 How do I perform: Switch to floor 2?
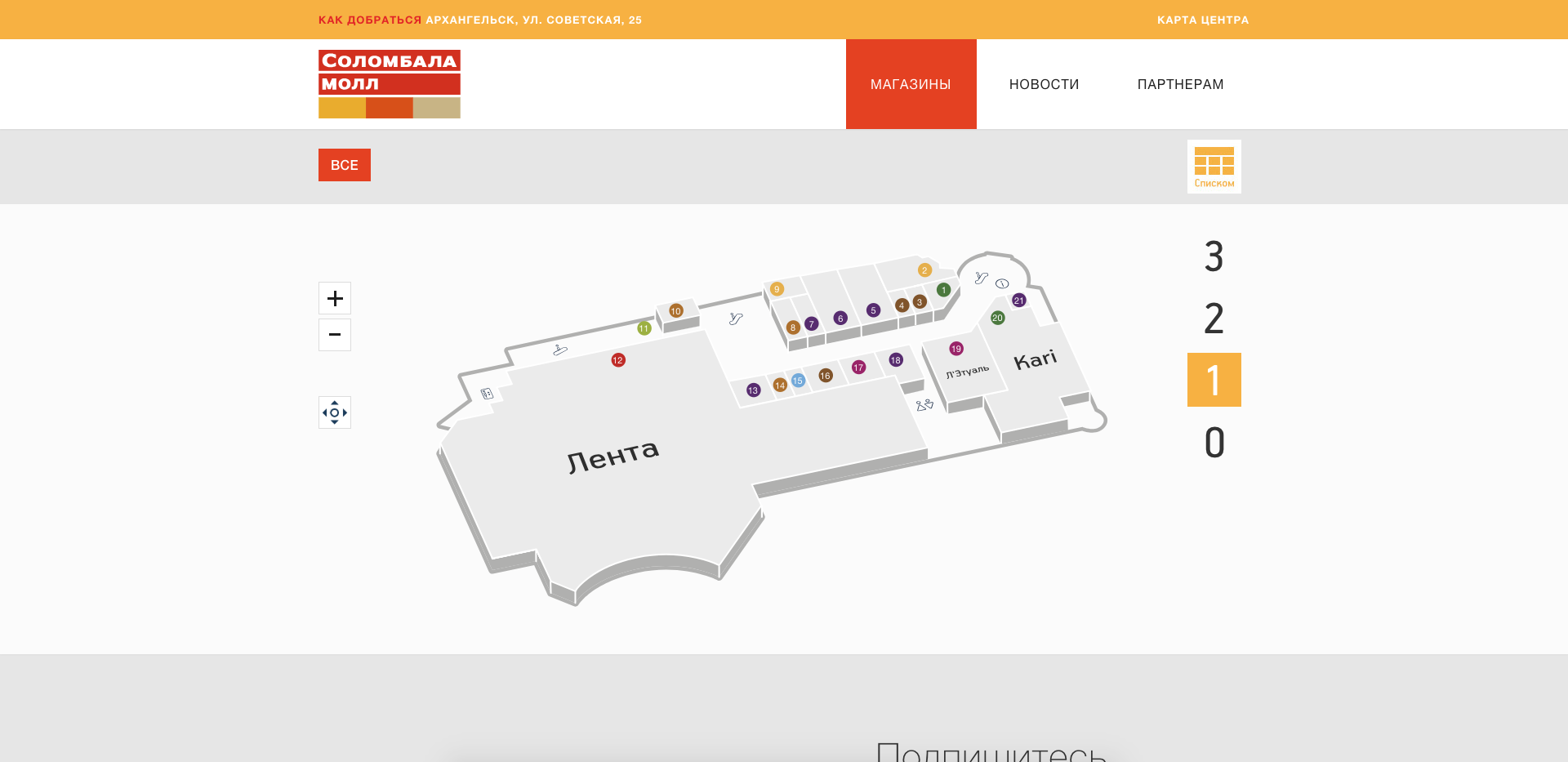pos(1214,319)
